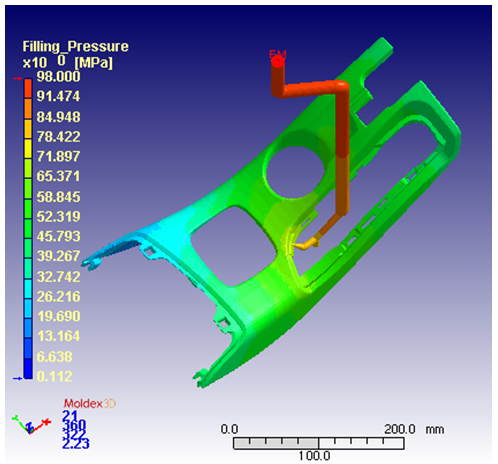Click the Filling_Pressure result title
This screenshot has width=498, height=464.
tap(75, 46)
